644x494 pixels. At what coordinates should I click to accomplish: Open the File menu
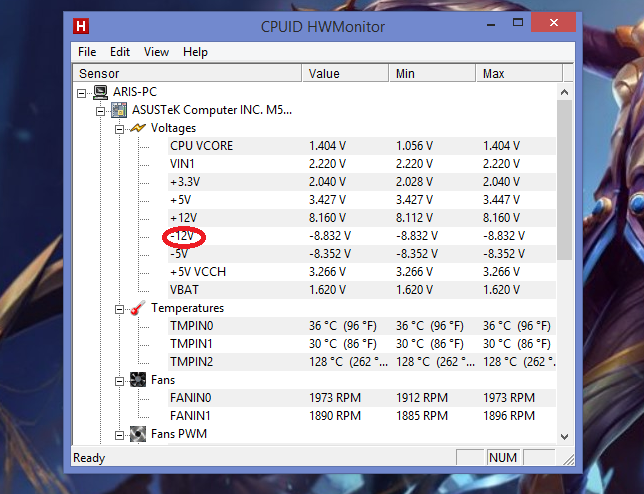click(87, 52)
